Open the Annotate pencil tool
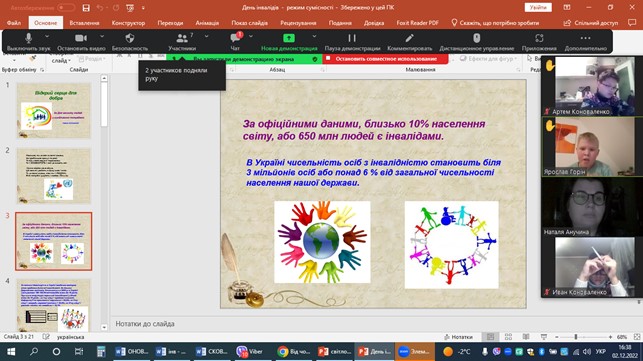This screenshot has width=643, height=361. click(409, 38)
